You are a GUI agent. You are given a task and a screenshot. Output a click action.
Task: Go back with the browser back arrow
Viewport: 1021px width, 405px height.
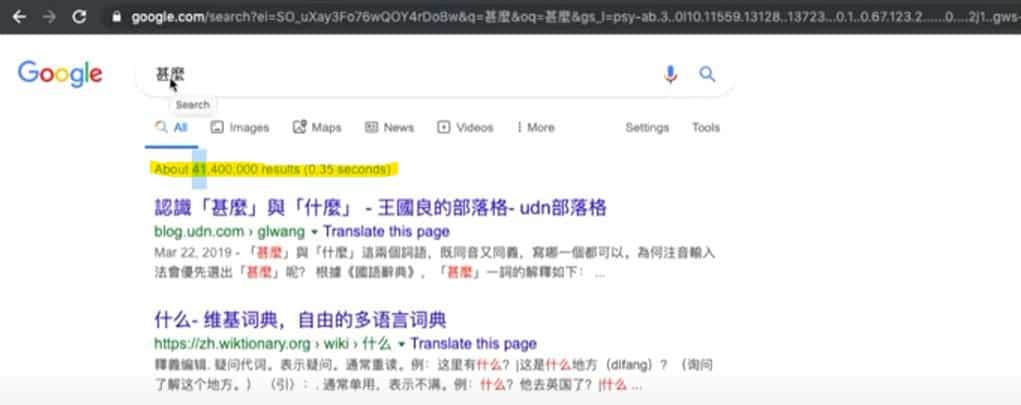click(x=19, y=17)
